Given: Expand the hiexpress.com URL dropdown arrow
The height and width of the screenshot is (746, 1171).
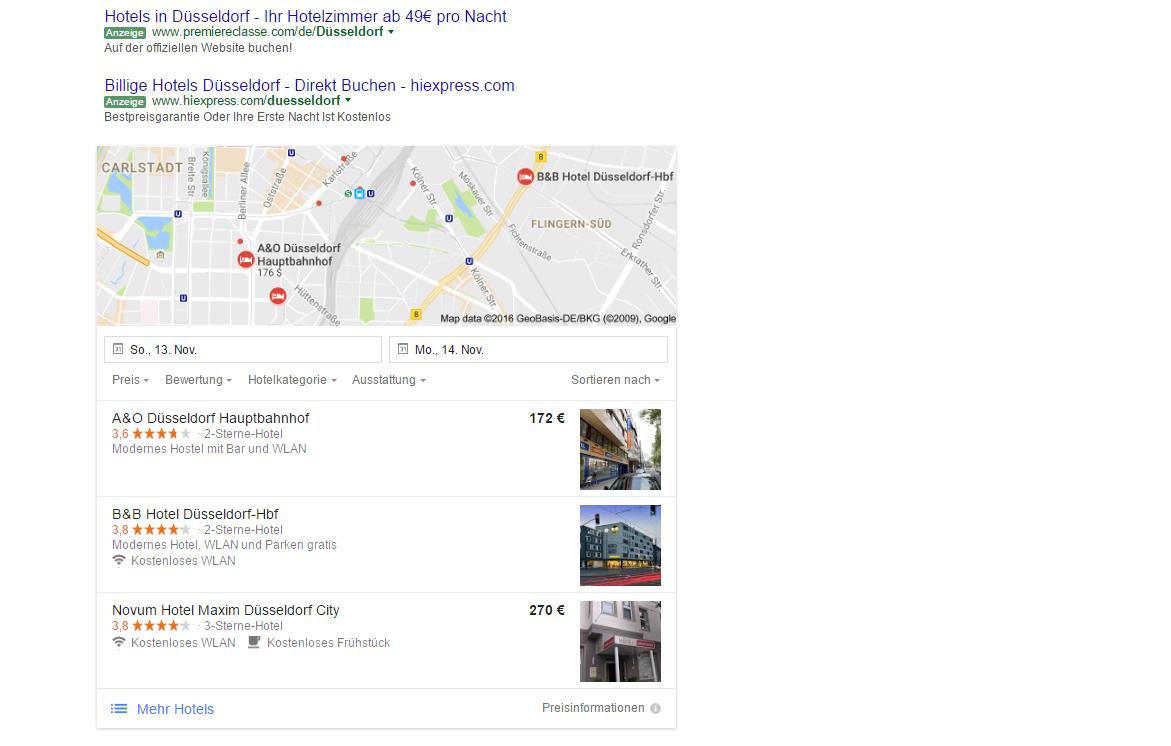Looking at the screenshot, I should click(x=347, y=101).
